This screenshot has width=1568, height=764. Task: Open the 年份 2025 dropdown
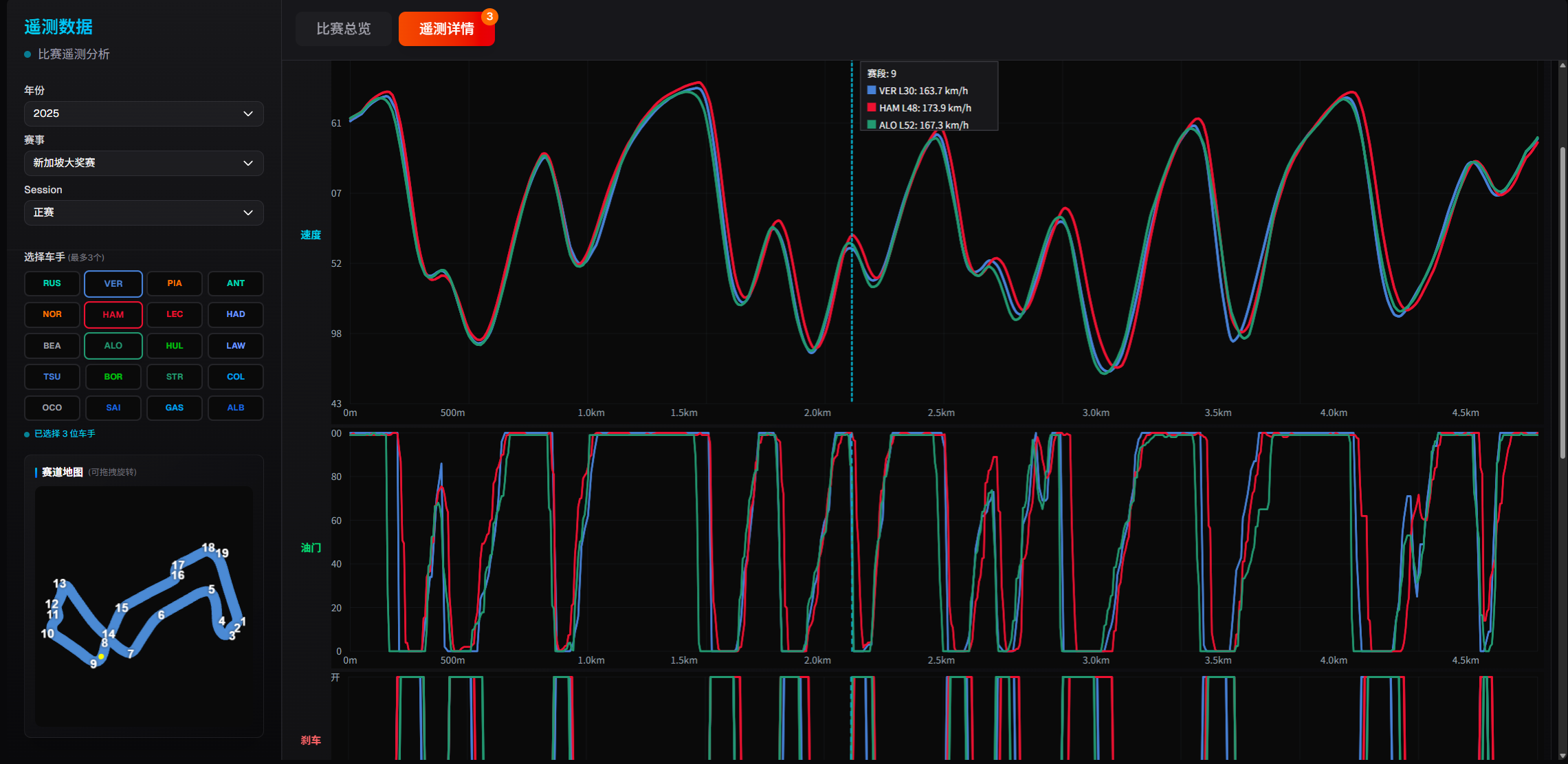(x=143, y=113)
